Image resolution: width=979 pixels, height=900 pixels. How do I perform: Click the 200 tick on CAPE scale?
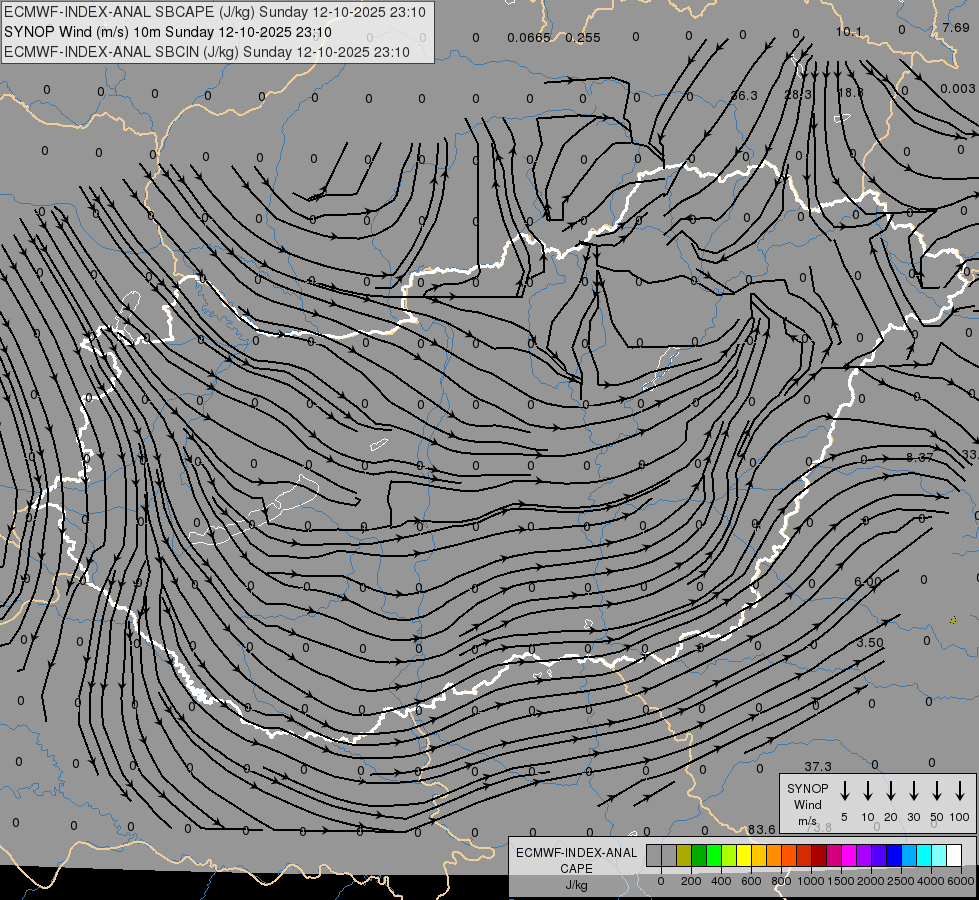click(691, 881)
